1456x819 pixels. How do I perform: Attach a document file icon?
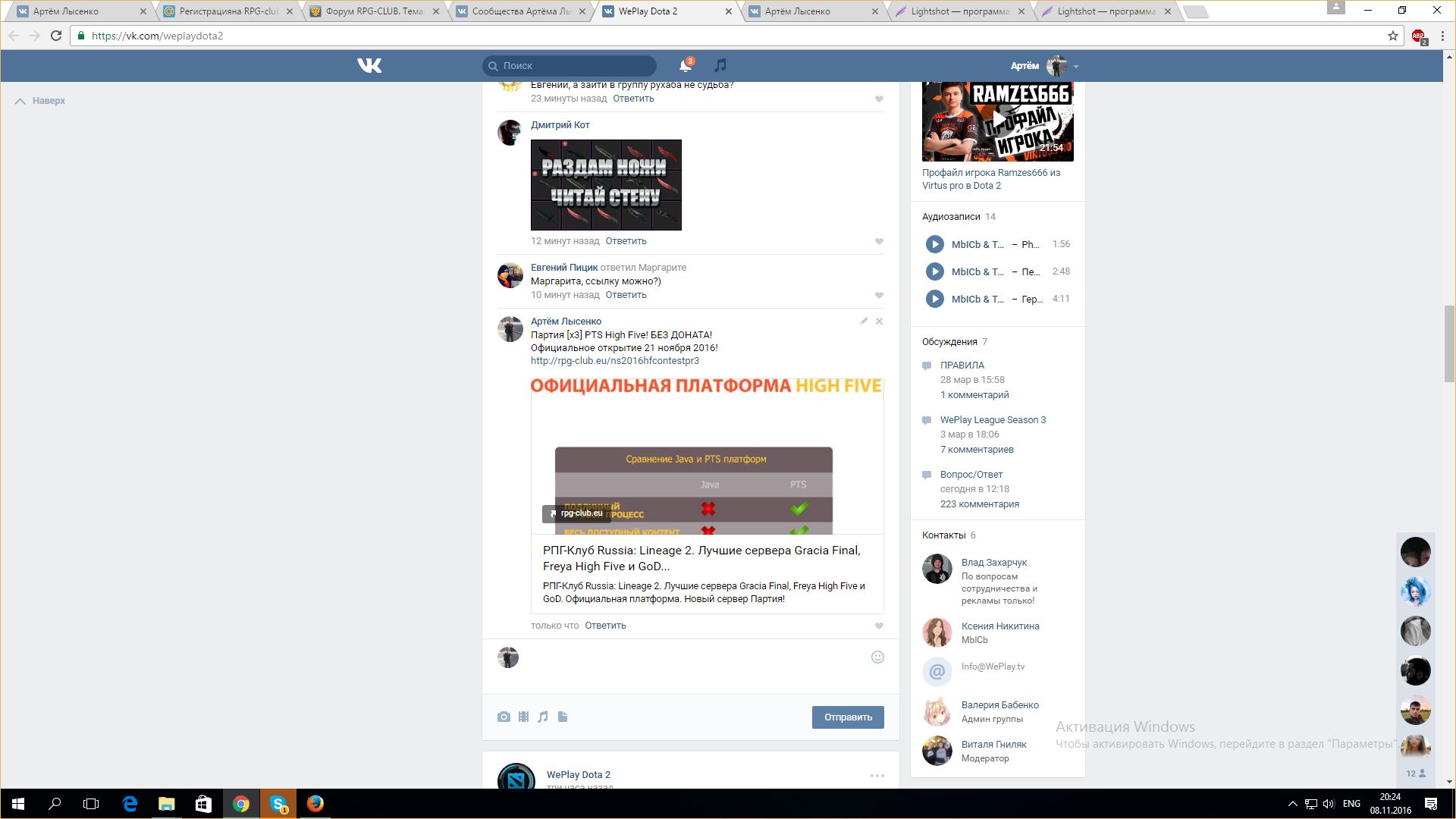click(x=563, y=717)
